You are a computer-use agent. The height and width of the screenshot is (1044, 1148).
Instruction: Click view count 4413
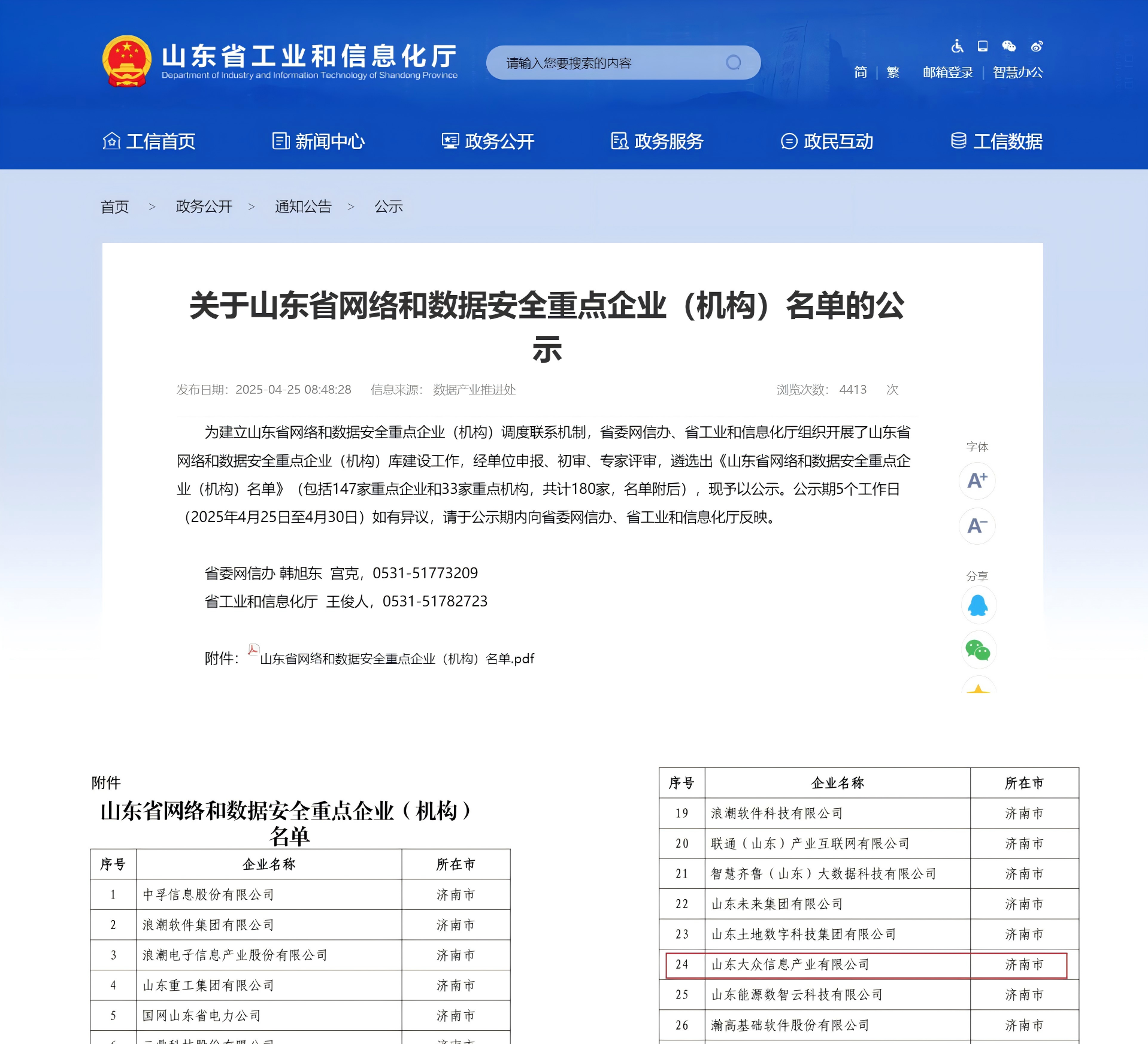[853, 390]
